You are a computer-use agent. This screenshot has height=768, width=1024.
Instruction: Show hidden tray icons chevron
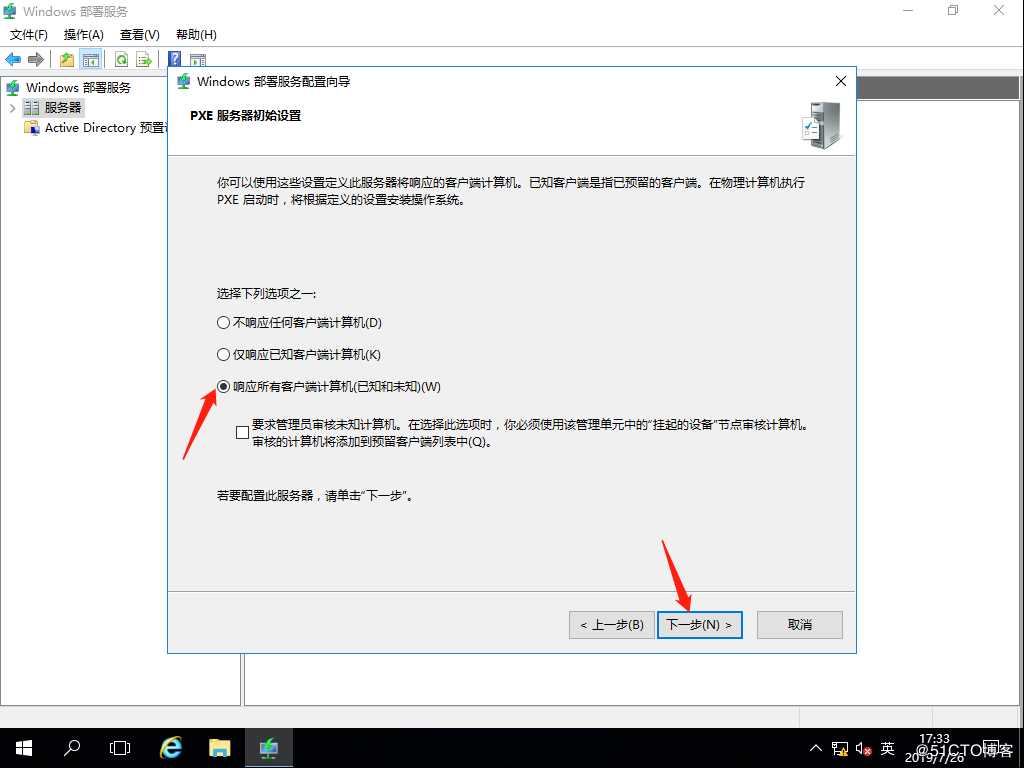pos(816,748)
